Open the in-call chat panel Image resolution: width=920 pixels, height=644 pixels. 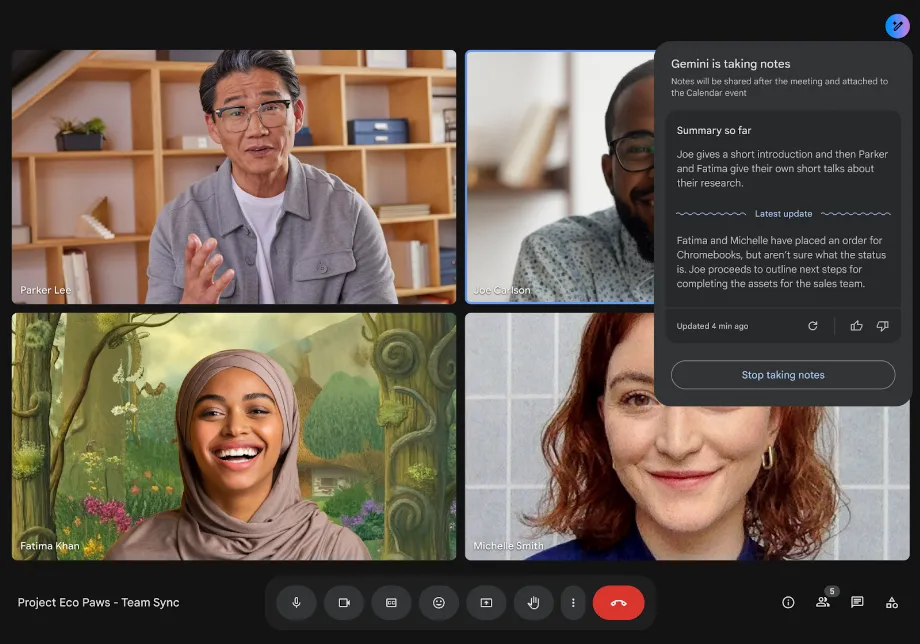pyautogui.click(x=857, y=602)
